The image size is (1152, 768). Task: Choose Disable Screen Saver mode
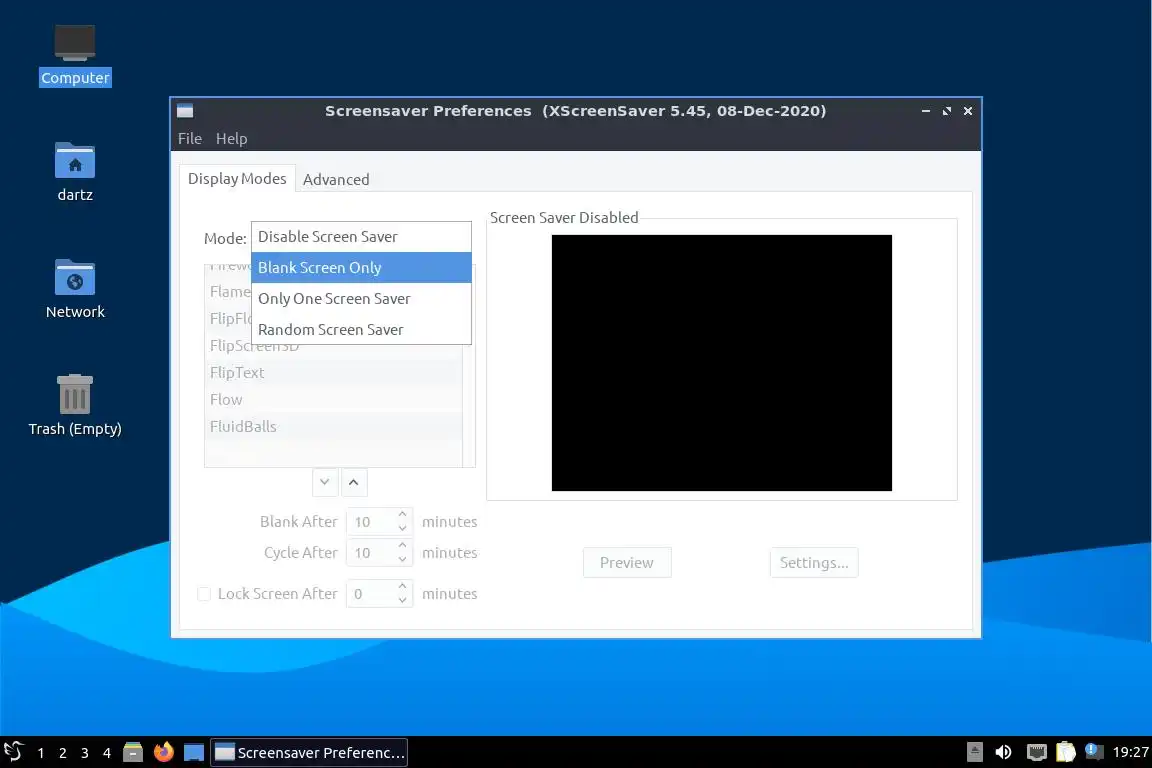[361, 237]
